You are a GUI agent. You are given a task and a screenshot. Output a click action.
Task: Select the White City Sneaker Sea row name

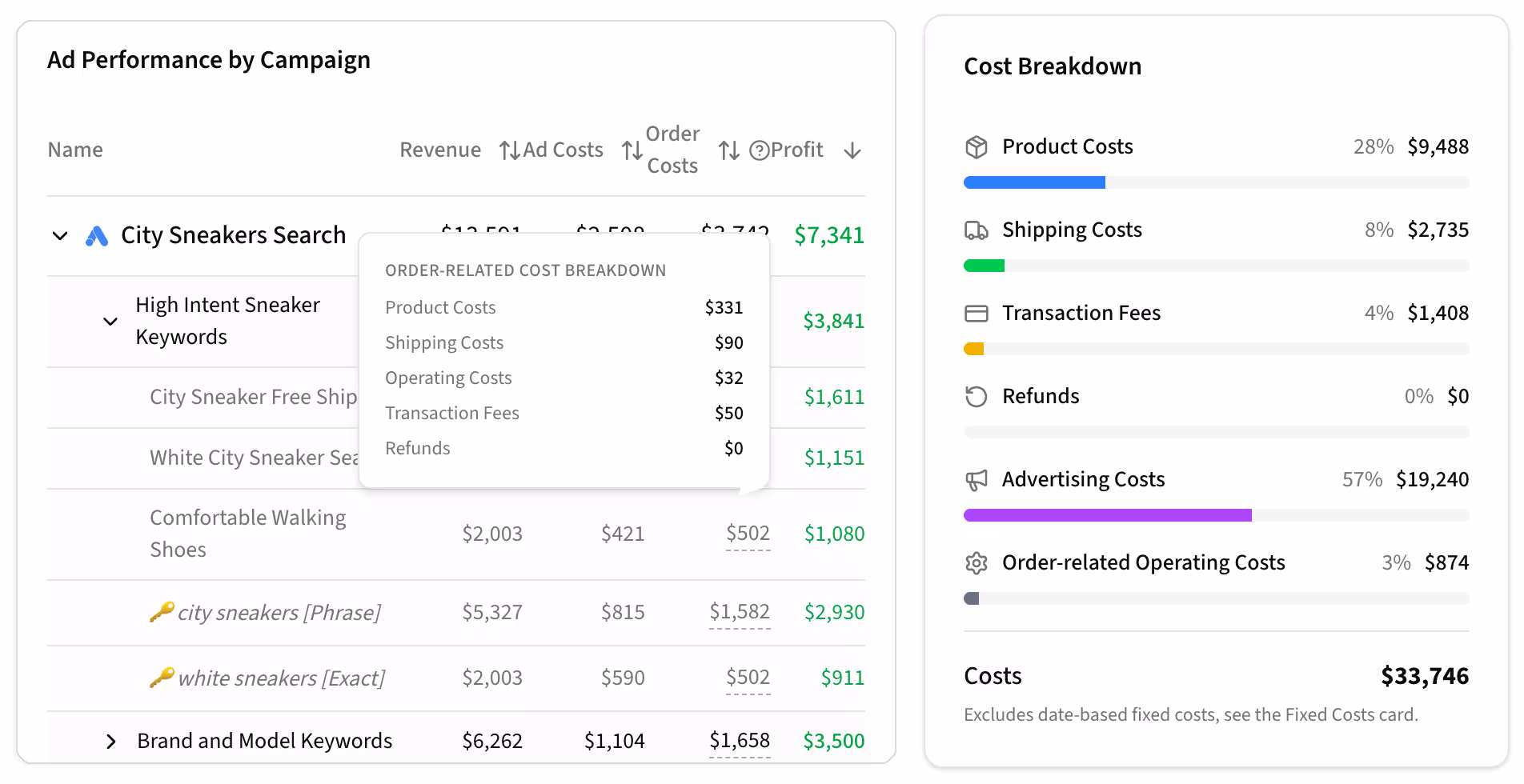coord(254,458)
